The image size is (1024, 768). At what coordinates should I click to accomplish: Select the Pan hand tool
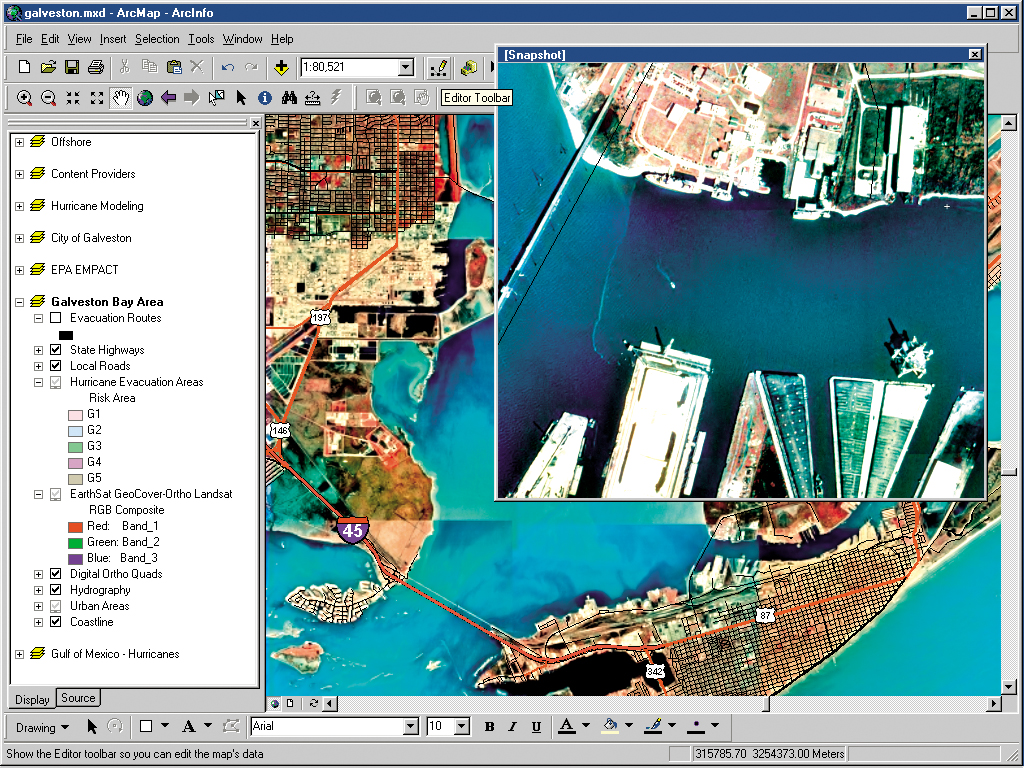121,97
